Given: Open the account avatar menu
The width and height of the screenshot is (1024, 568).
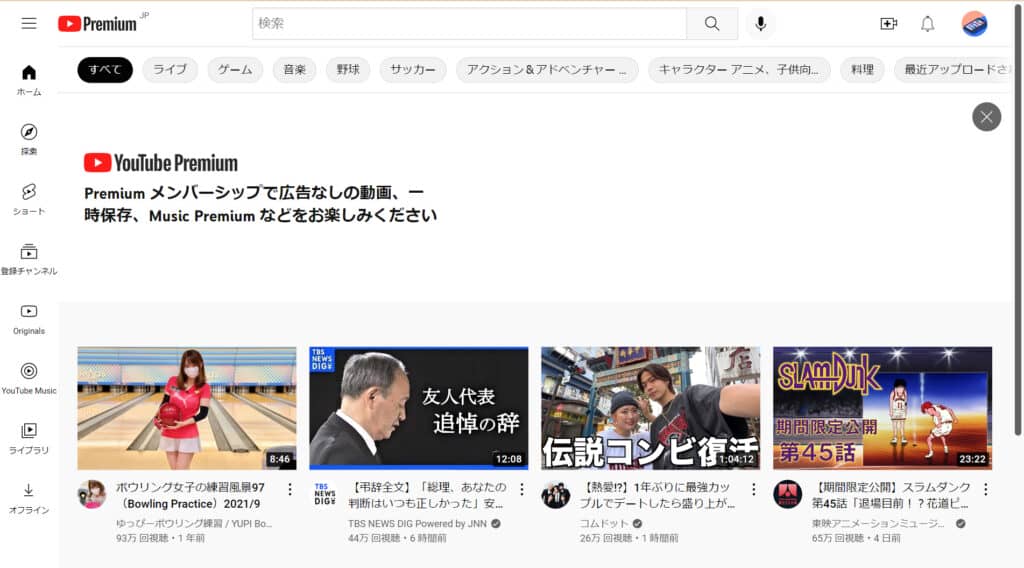Looking at the screenshot, I should coord(974,24).
